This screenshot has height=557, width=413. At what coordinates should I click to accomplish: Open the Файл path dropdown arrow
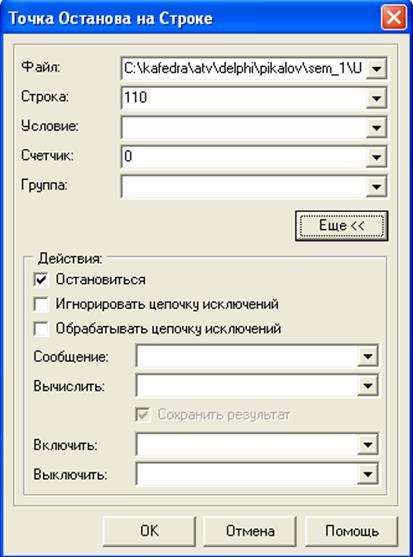[376, 68]
